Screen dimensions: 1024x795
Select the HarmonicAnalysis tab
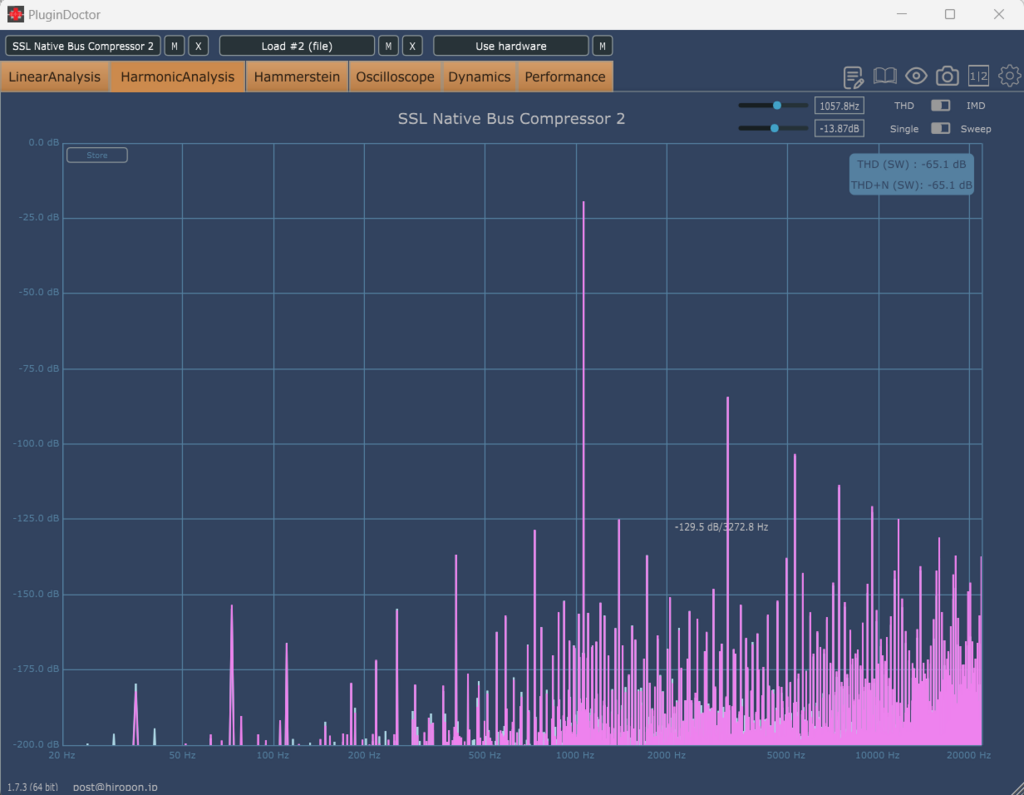(178, 76)
